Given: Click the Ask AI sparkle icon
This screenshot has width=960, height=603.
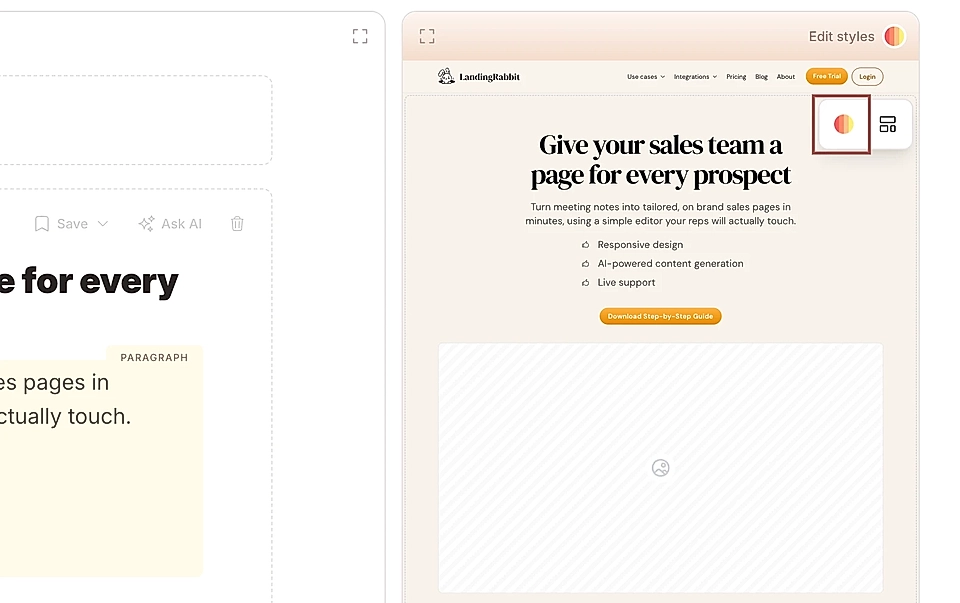Looking at the screenshot, I should (x=145, y=224).
